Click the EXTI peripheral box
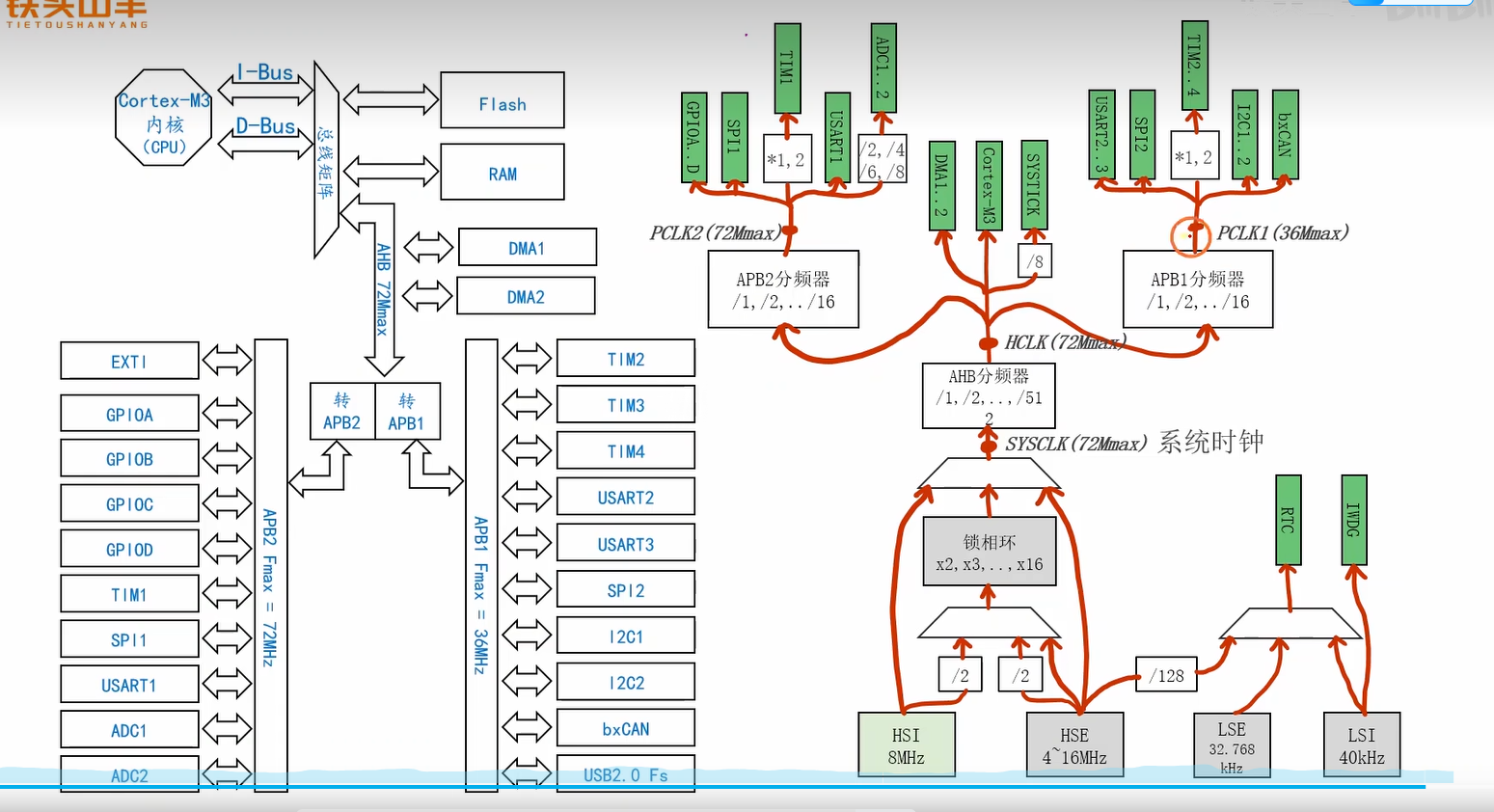 pyautogui.click(x=129, y=361)
